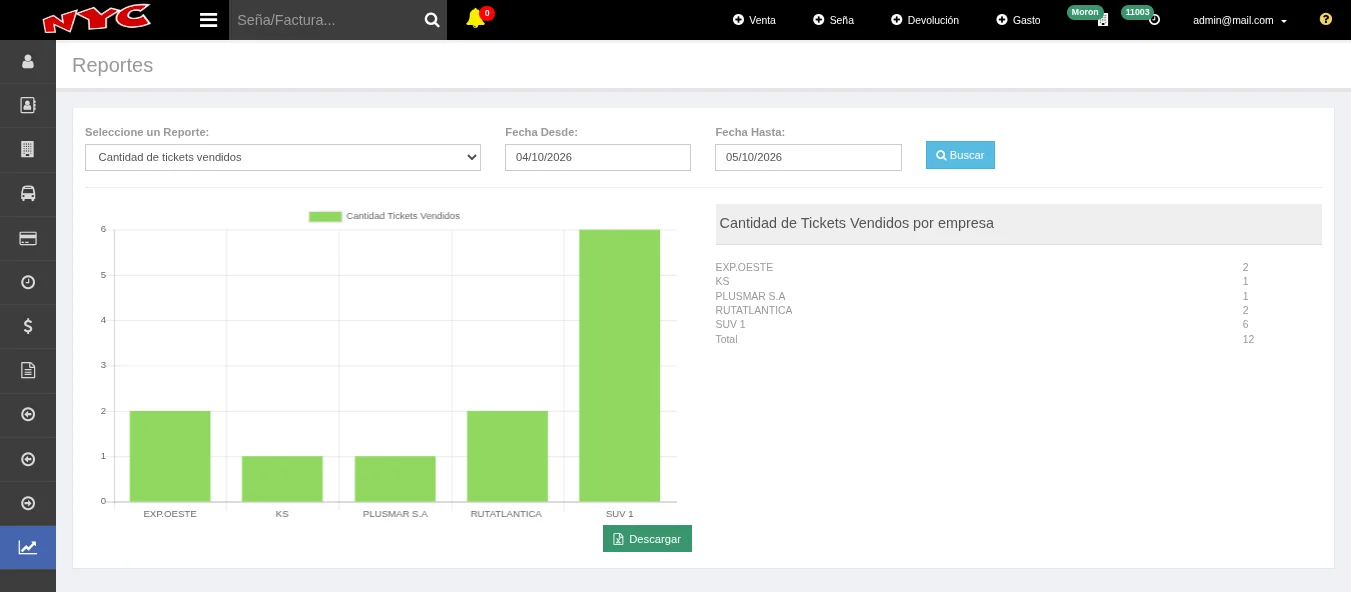Select the RUTATLANTICA row in the table
The image size is (1351, 592).
click(x=1019, y=310)
